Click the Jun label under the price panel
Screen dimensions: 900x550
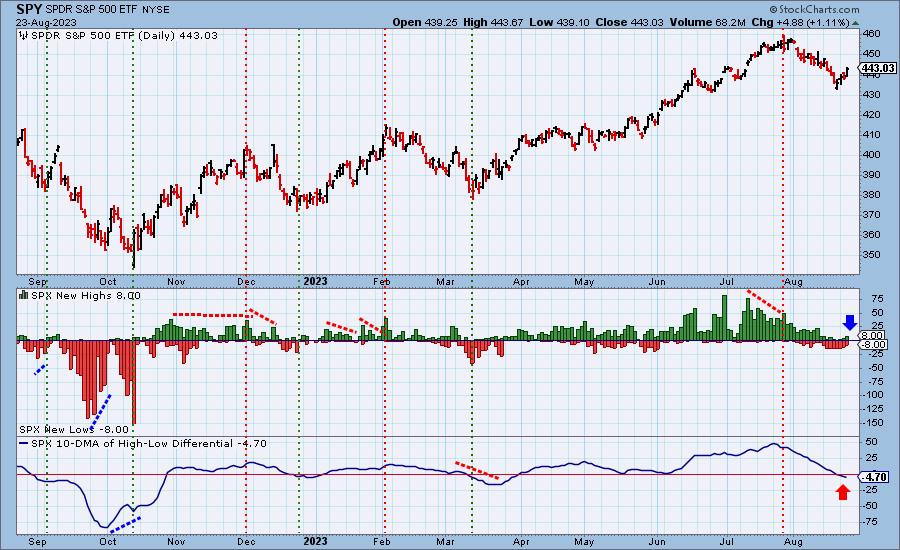(x=657, y=282)
